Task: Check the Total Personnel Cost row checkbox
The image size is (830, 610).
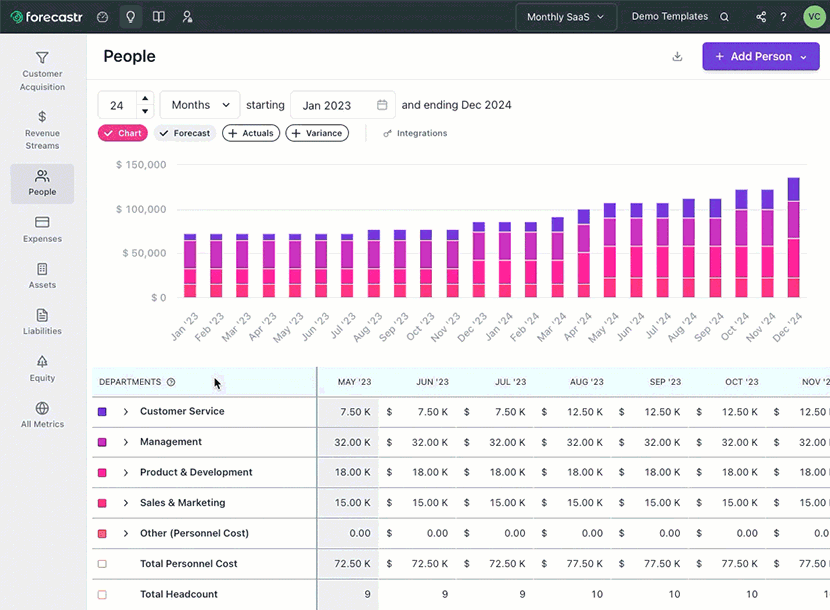Action: click(x=101, y=563)
